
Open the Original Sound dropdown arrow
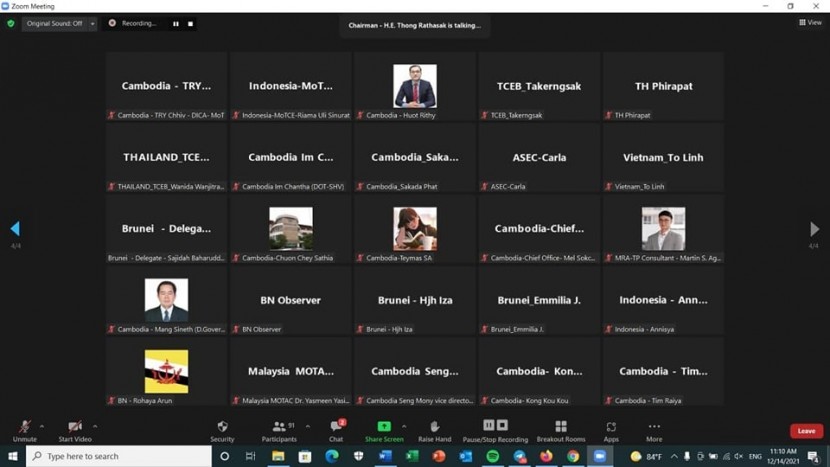pos(92,23)
